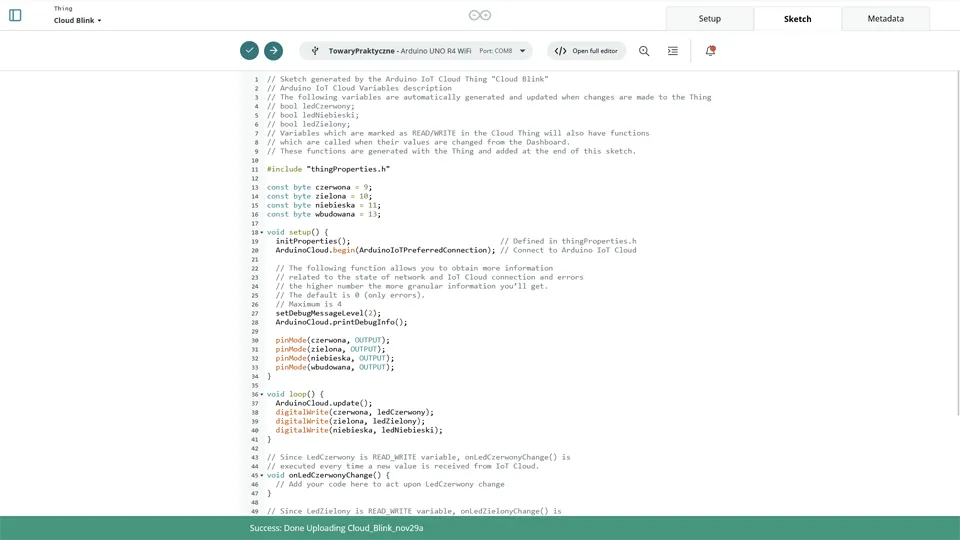Click digitalWrite(niebieska, ledNiebieski); line
Screen dimensions: 960x540
359,430
